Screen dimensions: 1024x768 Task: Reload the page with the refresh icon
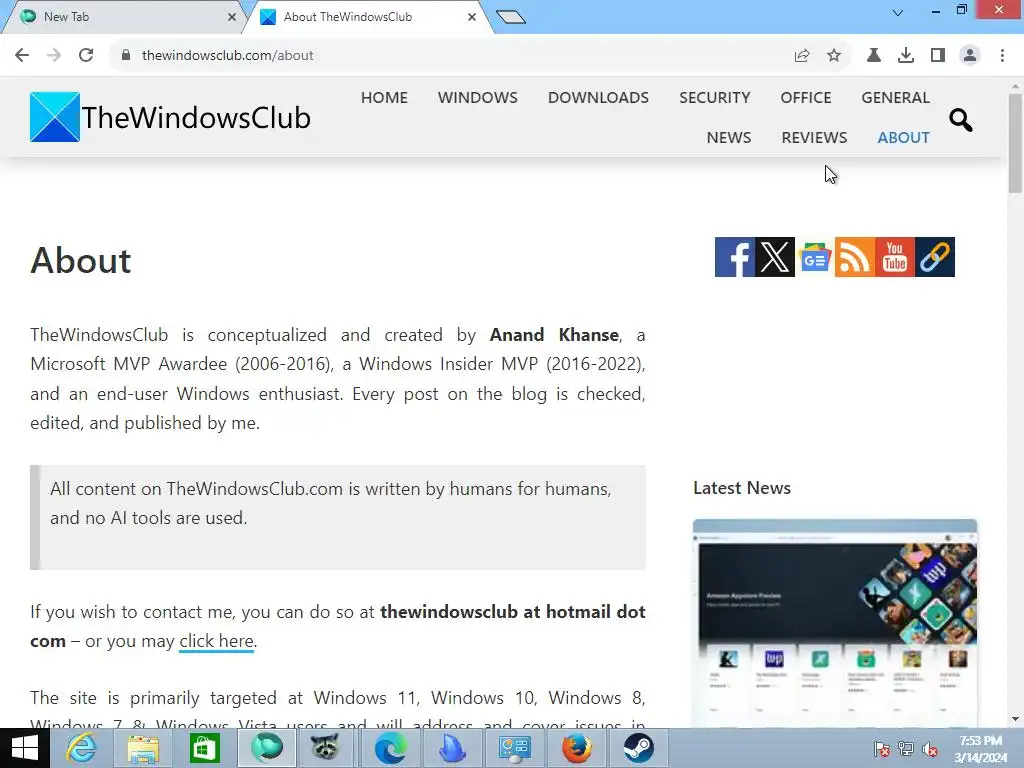point(86,56)
